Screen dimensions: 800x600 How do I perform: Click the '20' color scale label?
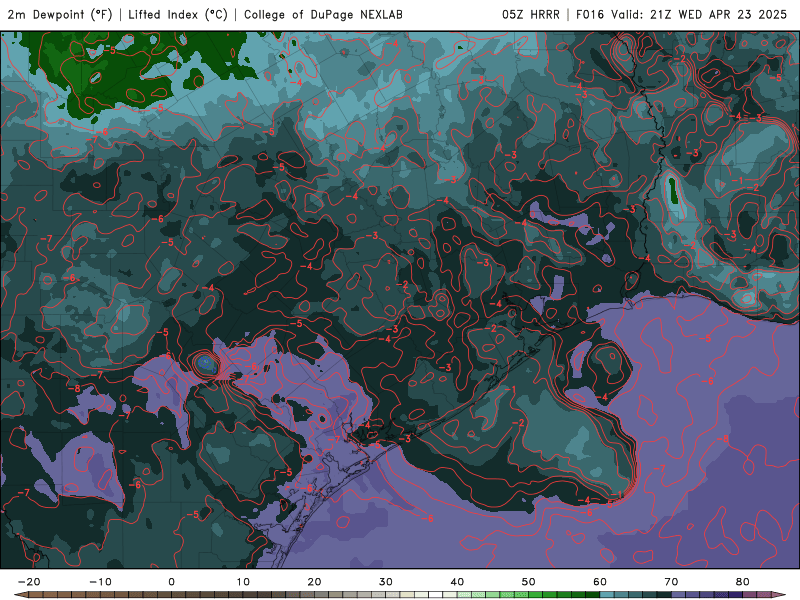click(314, 582)
